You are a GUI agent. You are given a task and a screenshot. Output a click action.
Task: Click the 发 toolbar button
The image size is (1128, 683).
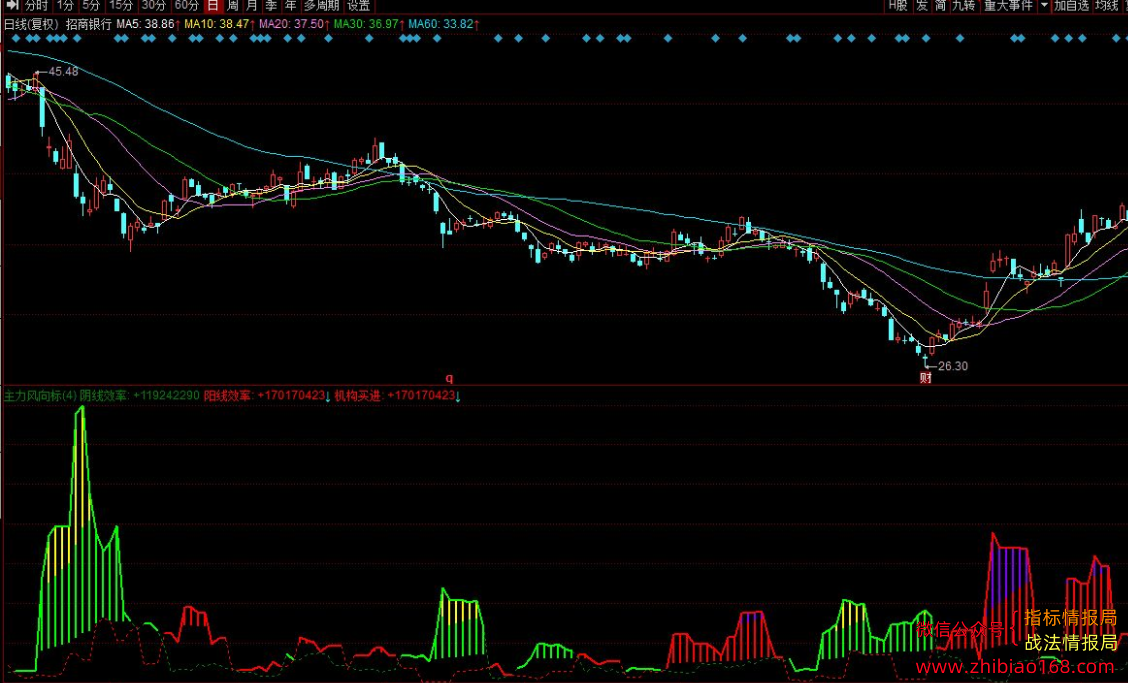(x=922, y=6)
